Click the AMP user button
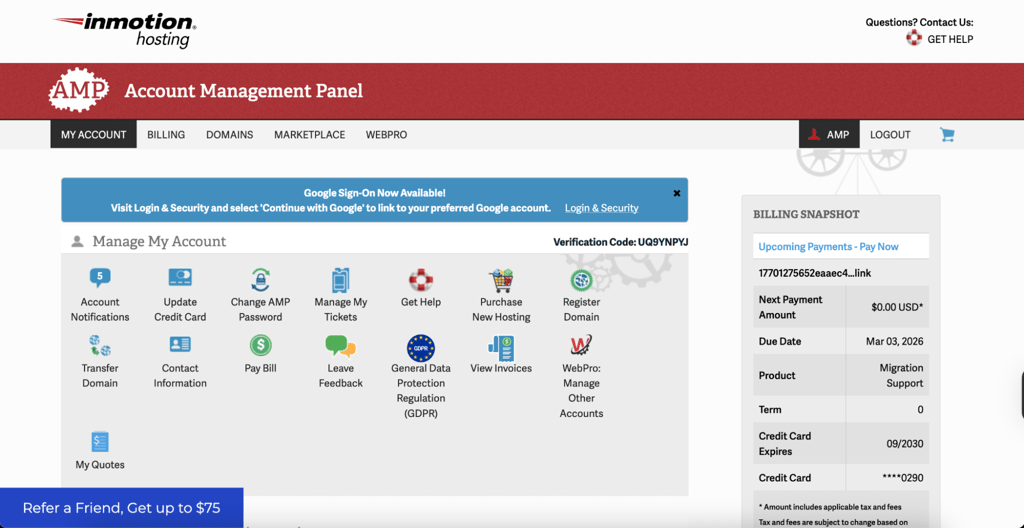Image resolution: width=1024 pixels, height=528 pixels. pos(829,135)
